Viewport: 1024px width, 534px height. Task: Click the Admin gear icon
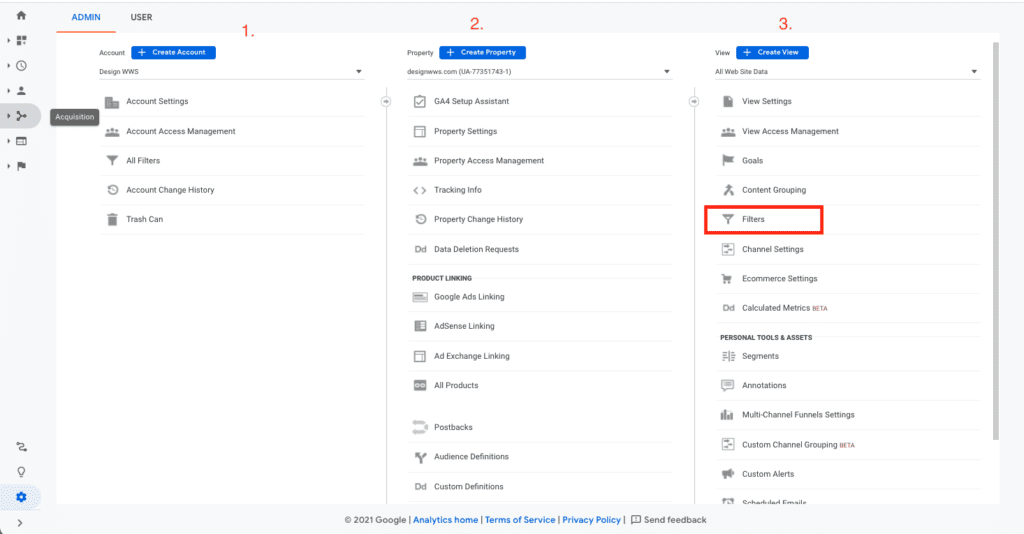point(22,497)
